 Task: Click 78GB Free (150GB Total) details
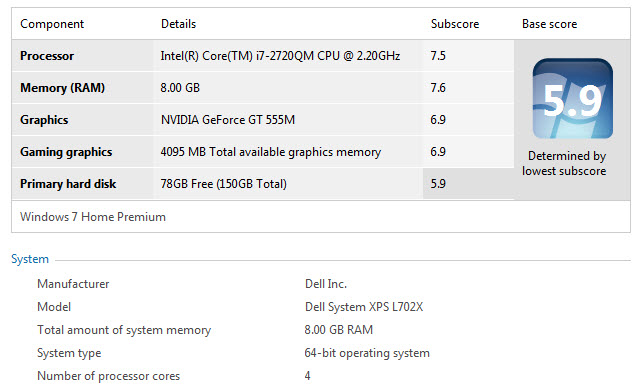(x=223, y=184)
